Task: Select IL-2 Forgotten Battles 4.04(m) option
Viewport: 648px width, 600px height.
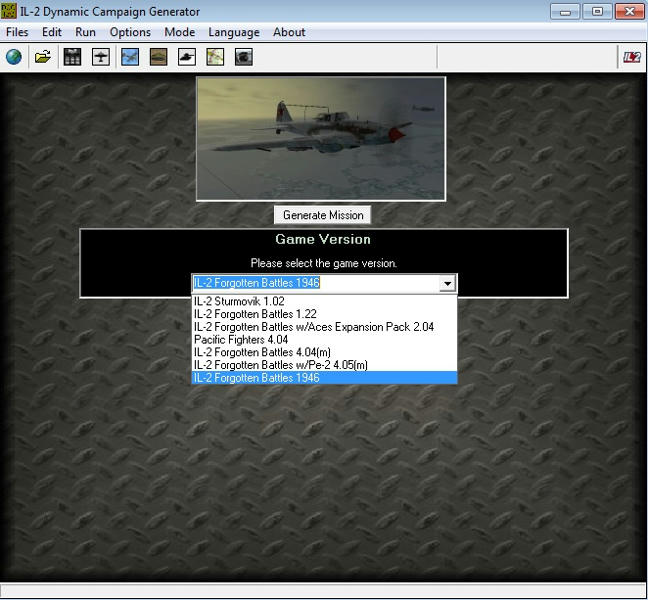Action: 324,352
